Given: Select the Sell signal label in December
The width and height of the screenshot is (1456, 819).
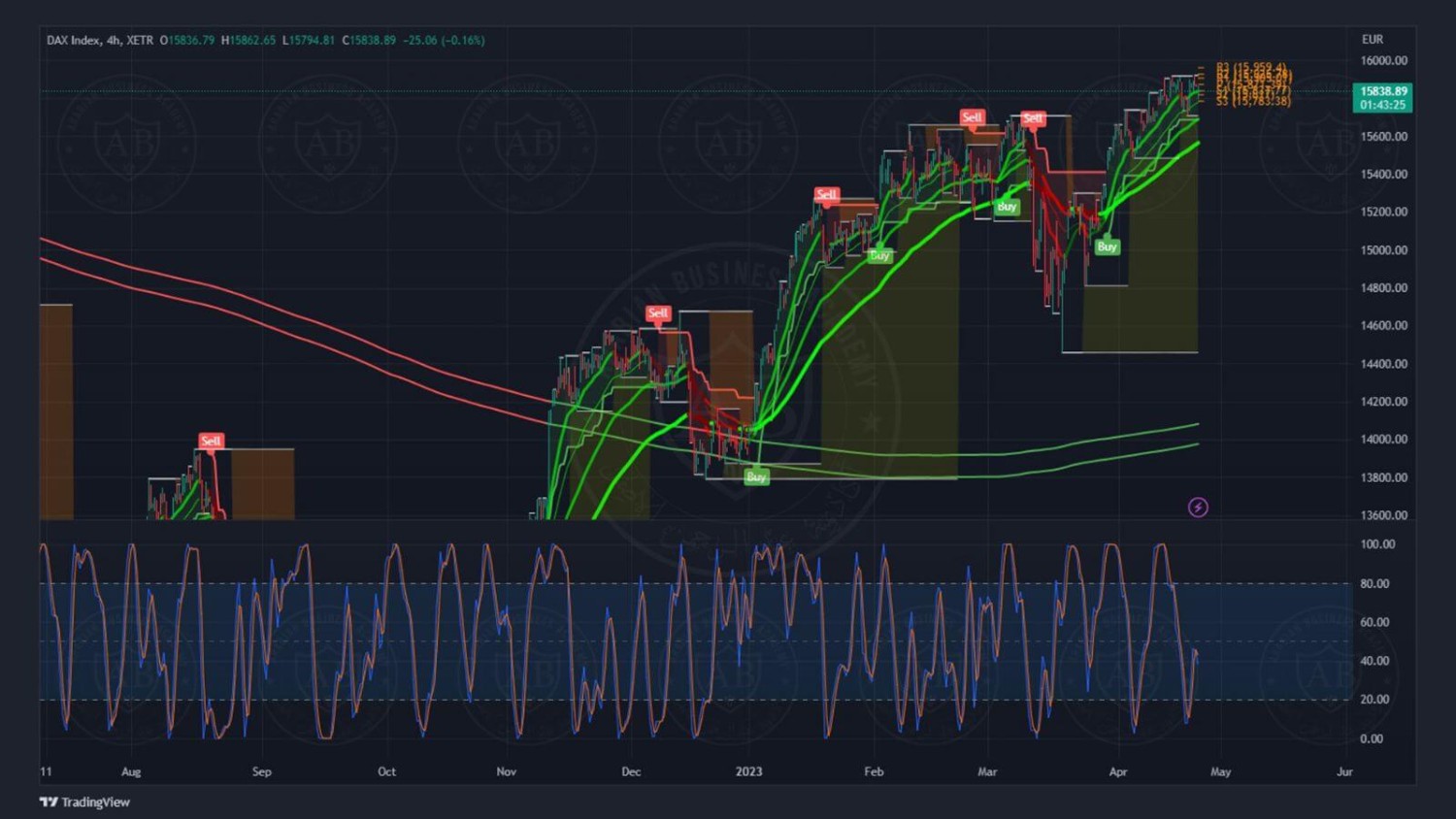Looking at the screenshot, I should point(658,312).
